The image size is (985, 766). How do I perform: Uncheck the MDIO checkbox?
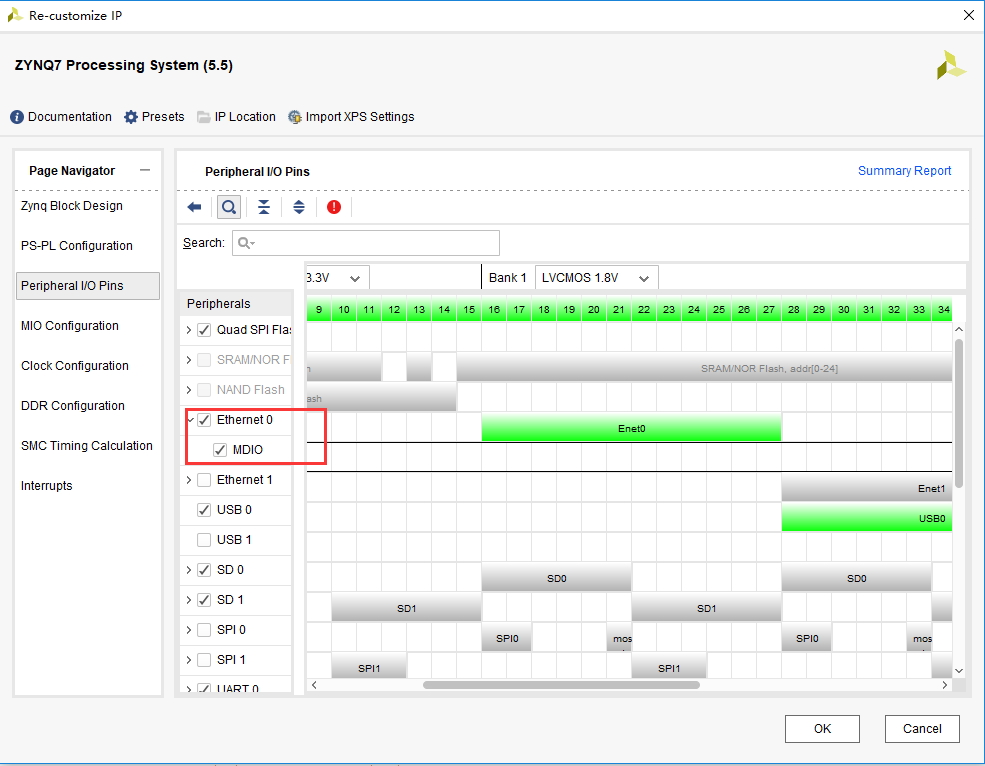click(220, 450)
